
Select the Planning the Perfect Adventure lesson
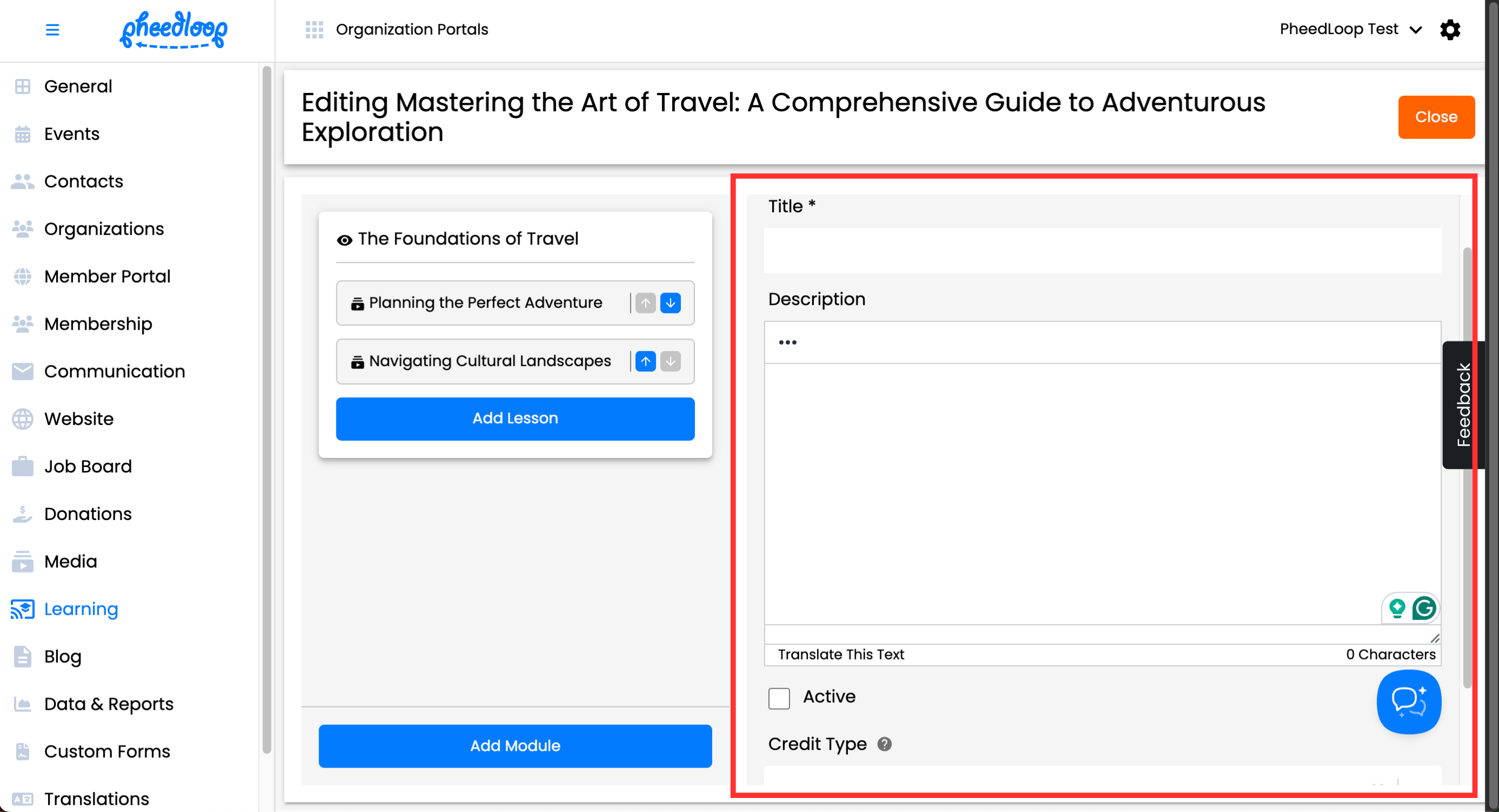(x=485, y=302)
